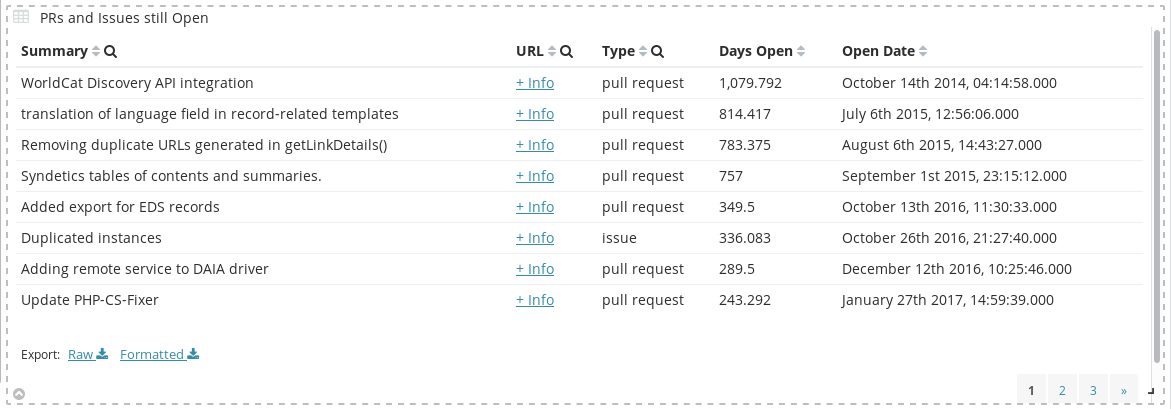Screen dimensions: 1171x409
Task: Open the URL column search magnifier
Action: 567,52
